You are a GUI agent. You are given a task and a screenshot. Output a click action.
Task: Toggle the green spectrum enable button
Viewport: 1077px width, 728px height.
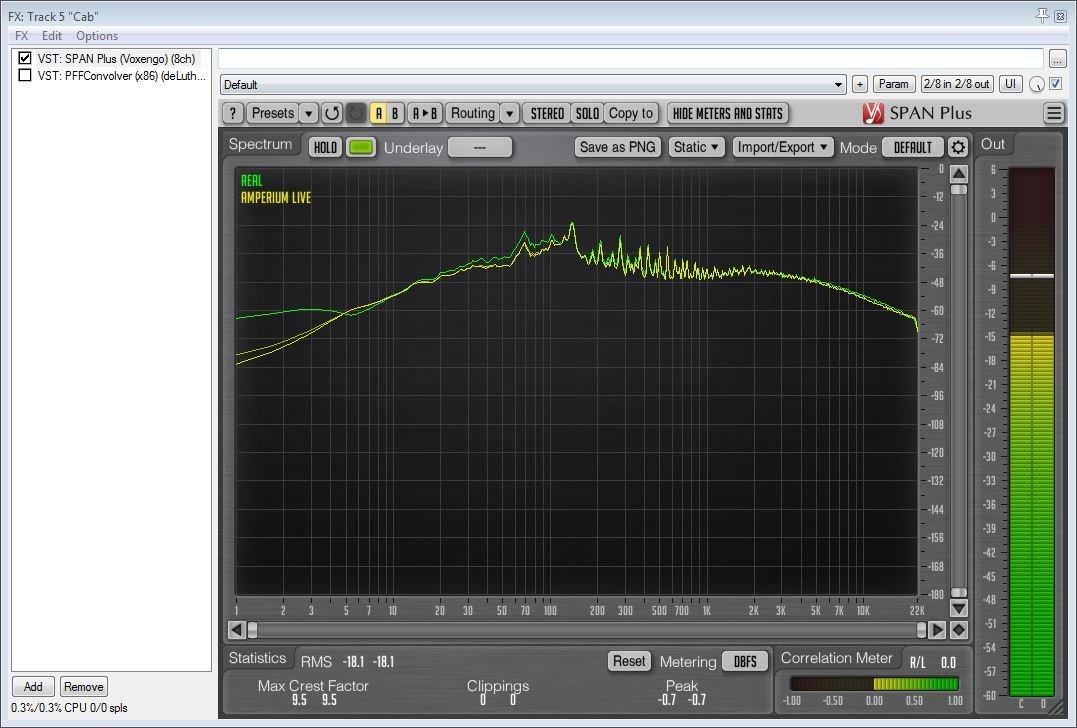(361, 147)
